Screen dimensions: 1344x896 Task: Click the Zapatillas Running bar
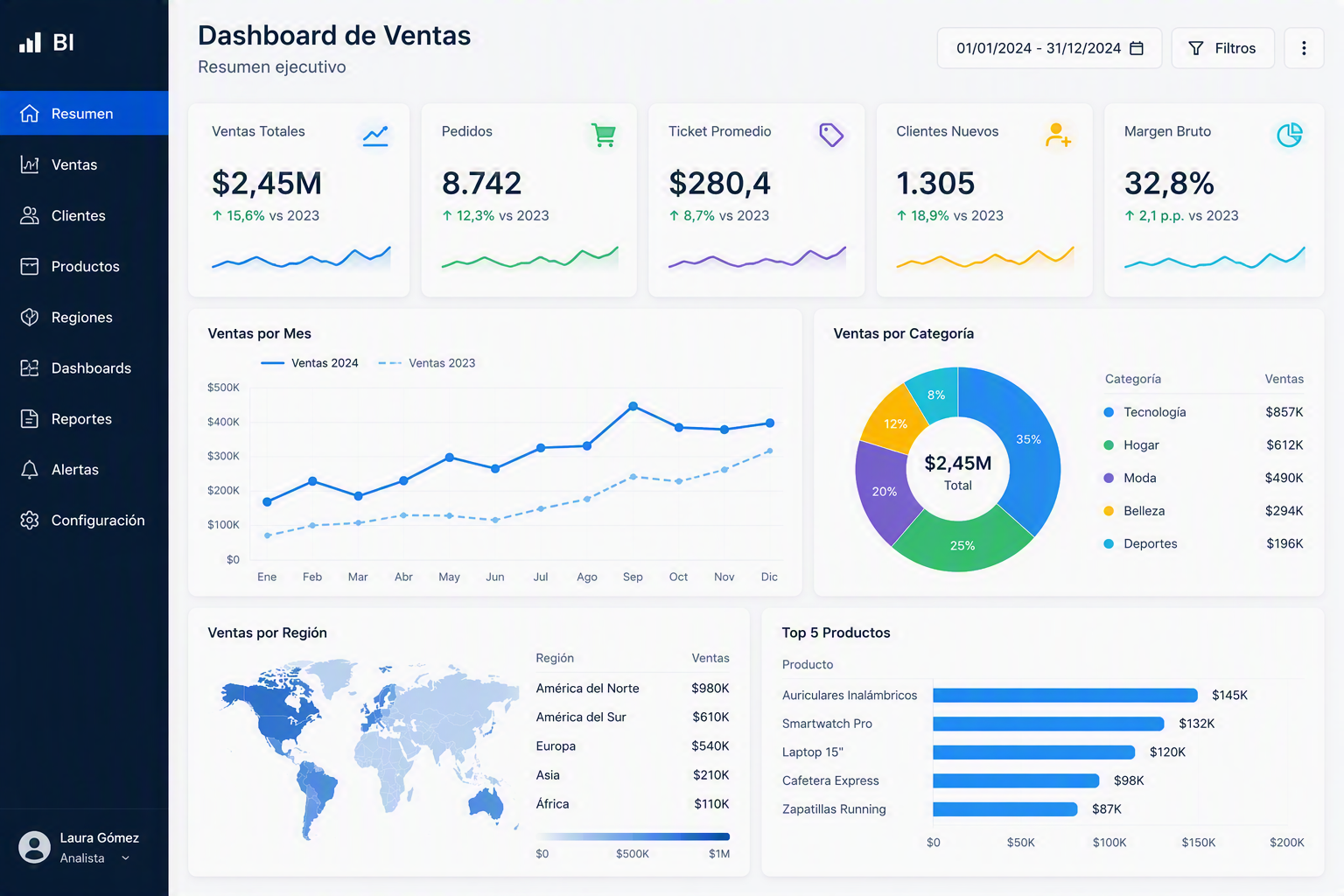click(x=1005, y=809)
